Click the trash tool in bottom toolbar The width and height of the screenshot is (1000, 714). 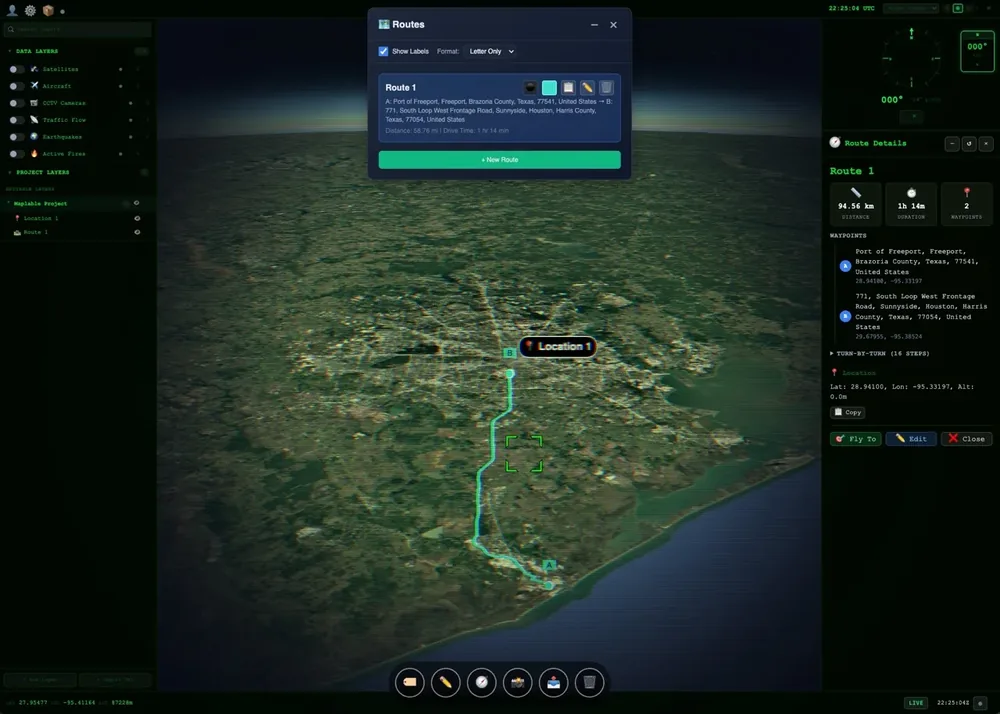589,683
